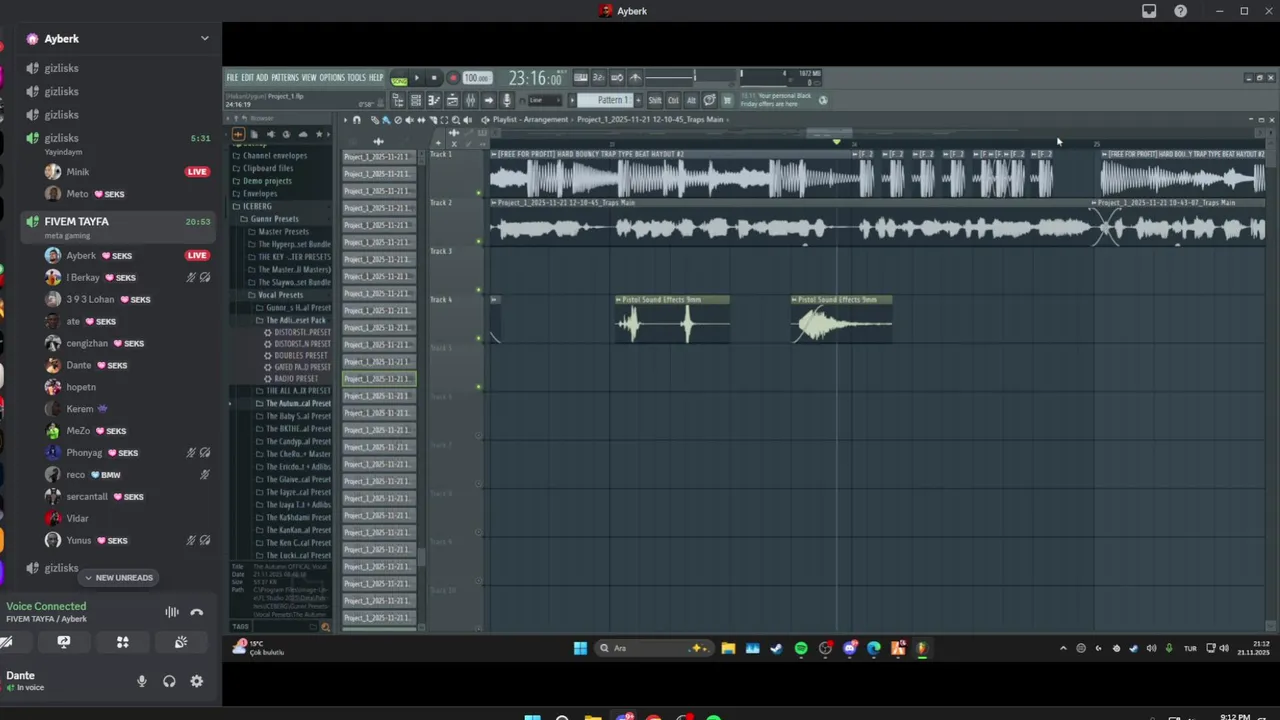Select the first Pistol Sound Effects 9mm clip
The width and height of the screenshot is (1280, 720).
672,318
